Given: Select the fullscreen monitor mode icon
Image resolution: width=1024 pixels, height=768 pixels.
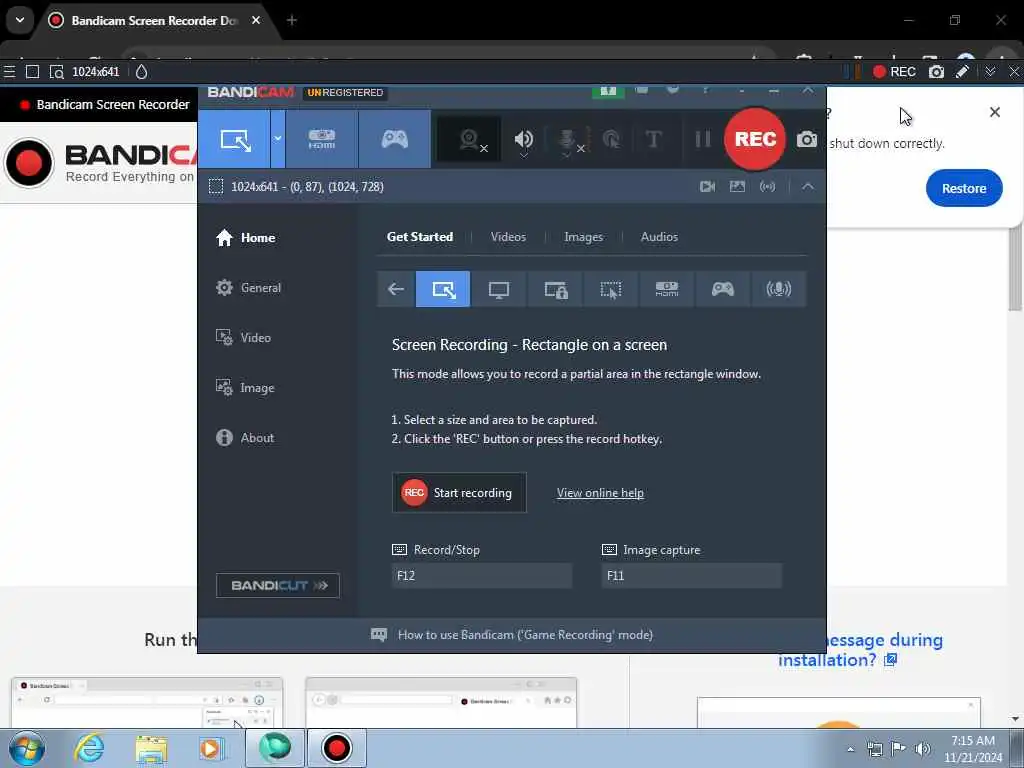Looking at the screenshot, I should (x=498, y=289).
